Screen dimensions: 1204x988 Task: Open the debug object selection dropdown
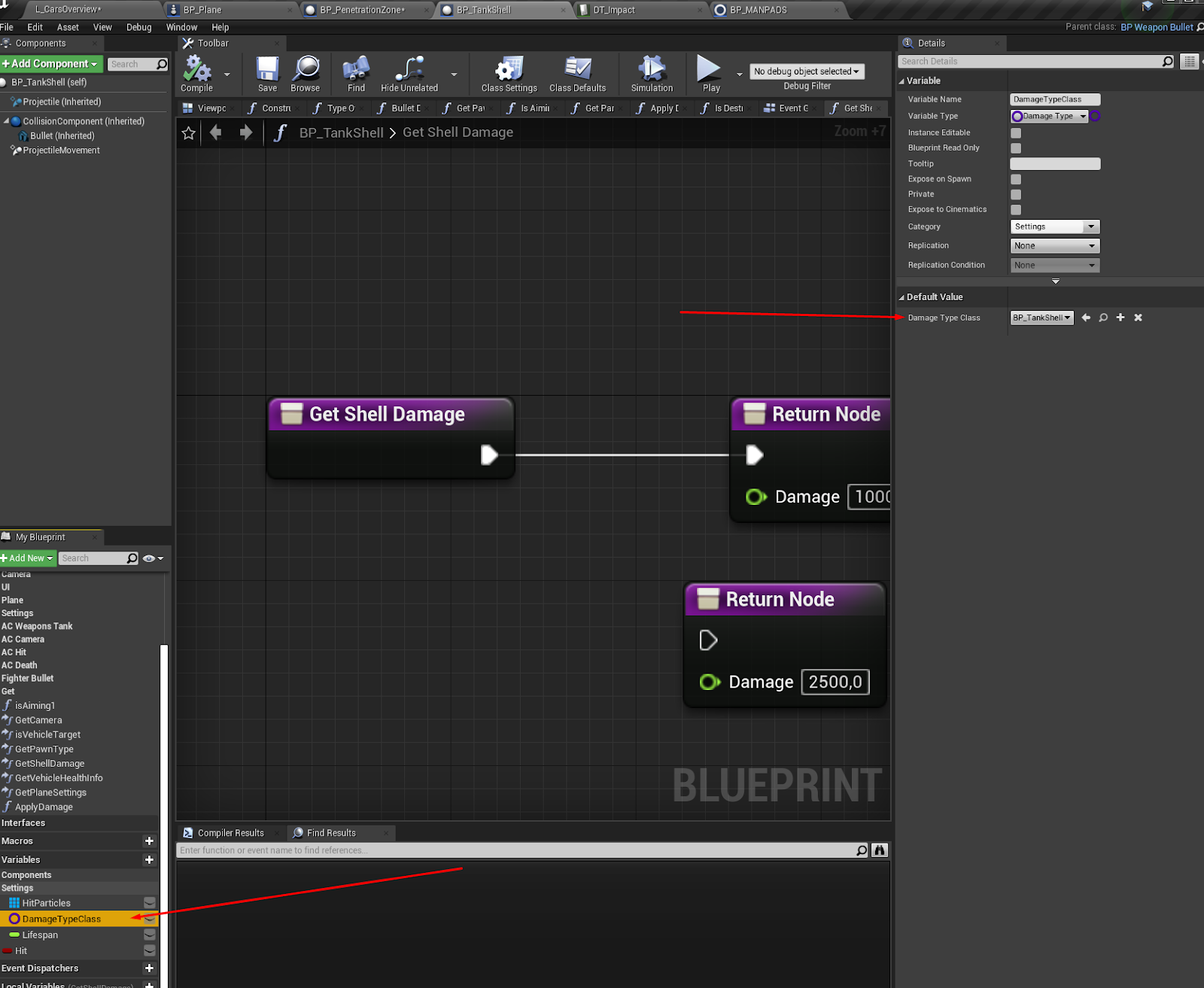(x=807, y=71)
